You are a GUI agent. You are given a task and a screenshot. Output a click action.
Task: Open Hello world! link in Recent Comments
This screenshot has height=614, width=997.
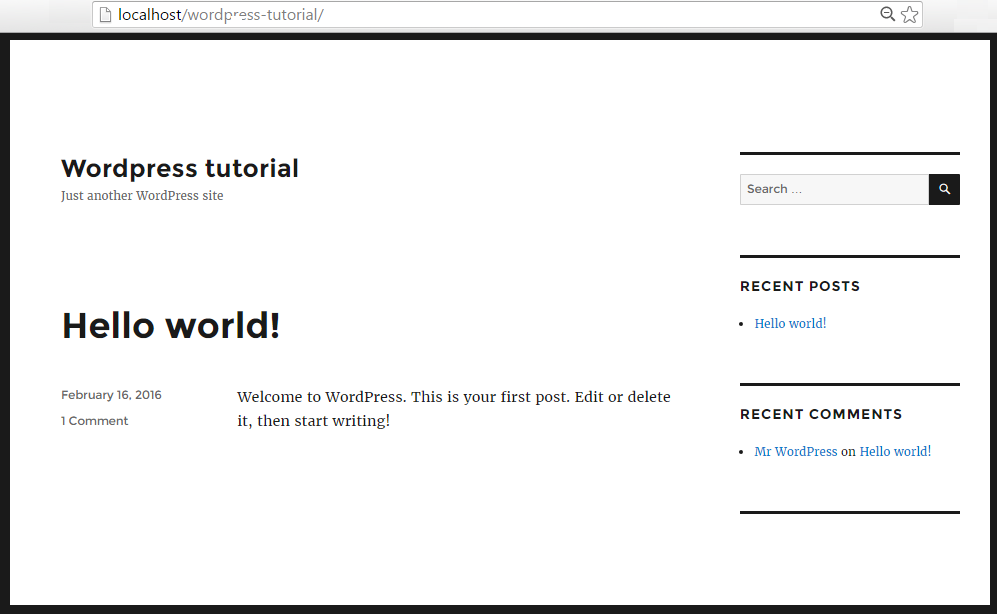pyautogui.click(x=895, y=451)
